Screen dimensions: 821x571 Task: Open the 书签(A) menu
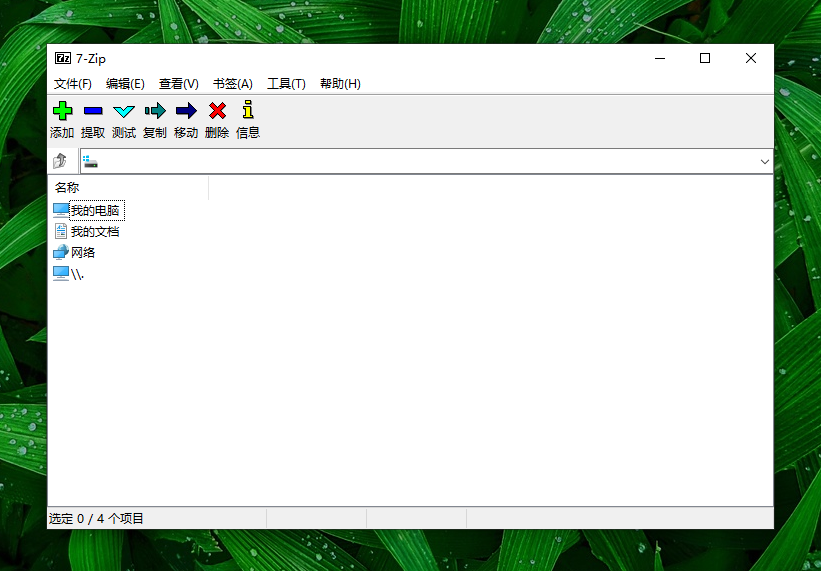coord(233,84)
